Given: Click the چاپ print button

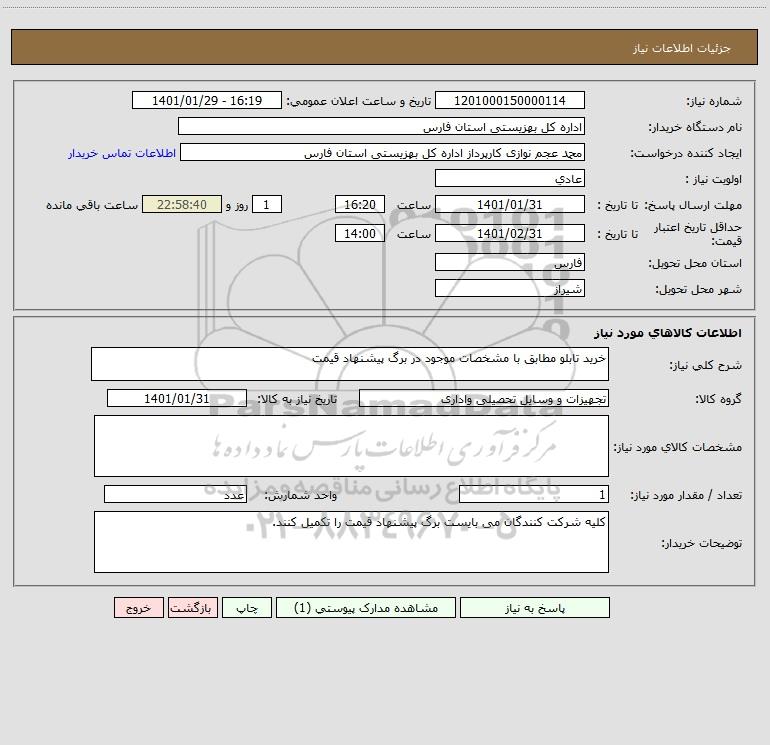Looking at the screenshot, I should click(247, 607).
